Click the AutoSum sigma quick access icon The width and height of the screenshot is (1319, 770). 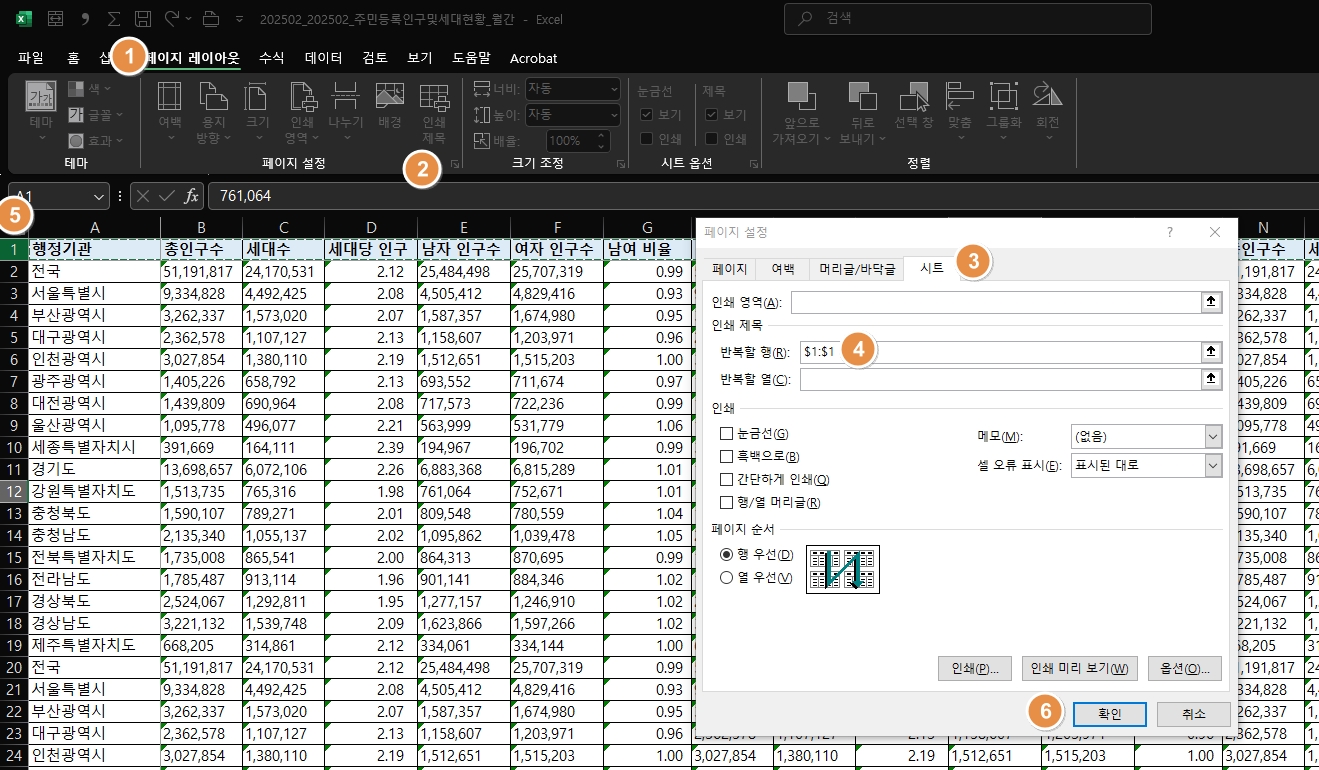point(114,18)
